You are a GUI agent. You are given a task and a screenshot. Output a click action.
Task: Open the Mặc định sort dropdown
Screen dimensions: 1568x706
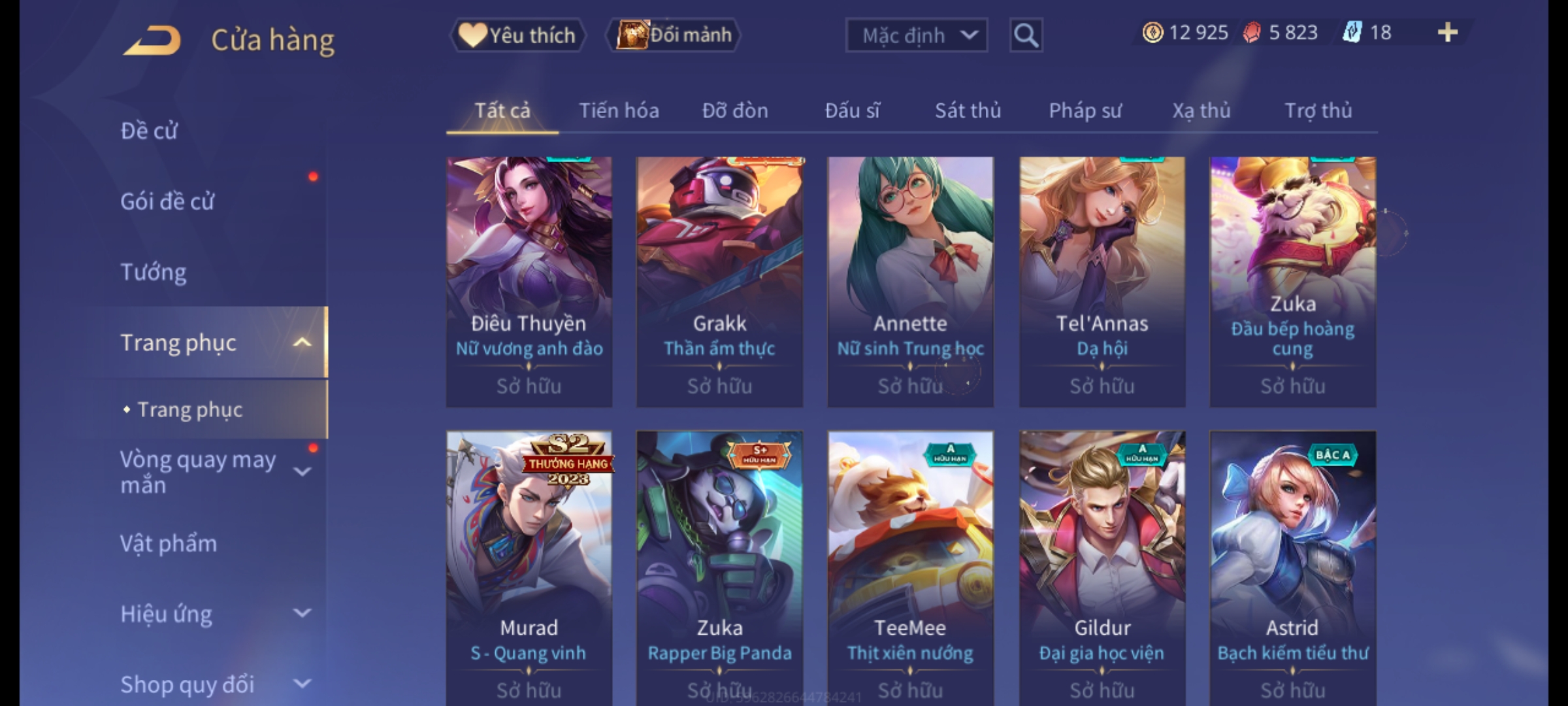[917, 35]
